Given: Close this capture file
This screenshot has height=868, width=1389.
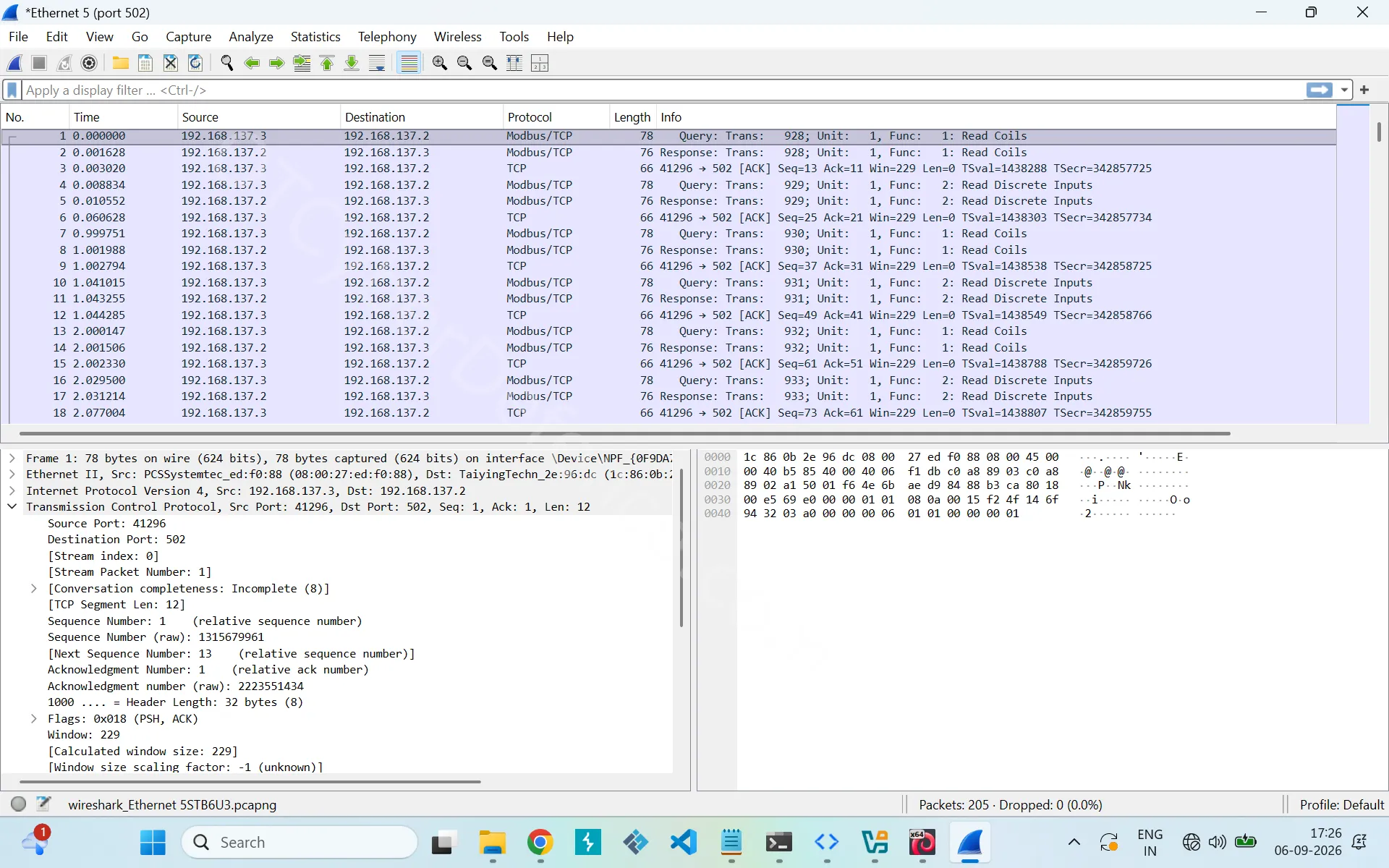Looking at the screenshot, I should tap(171, 63).
